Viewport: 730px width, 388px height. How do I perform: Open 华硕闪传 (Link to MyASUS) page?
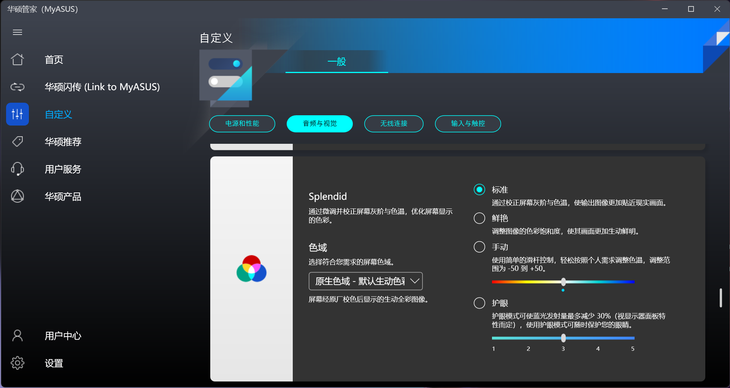click(102, 87)
